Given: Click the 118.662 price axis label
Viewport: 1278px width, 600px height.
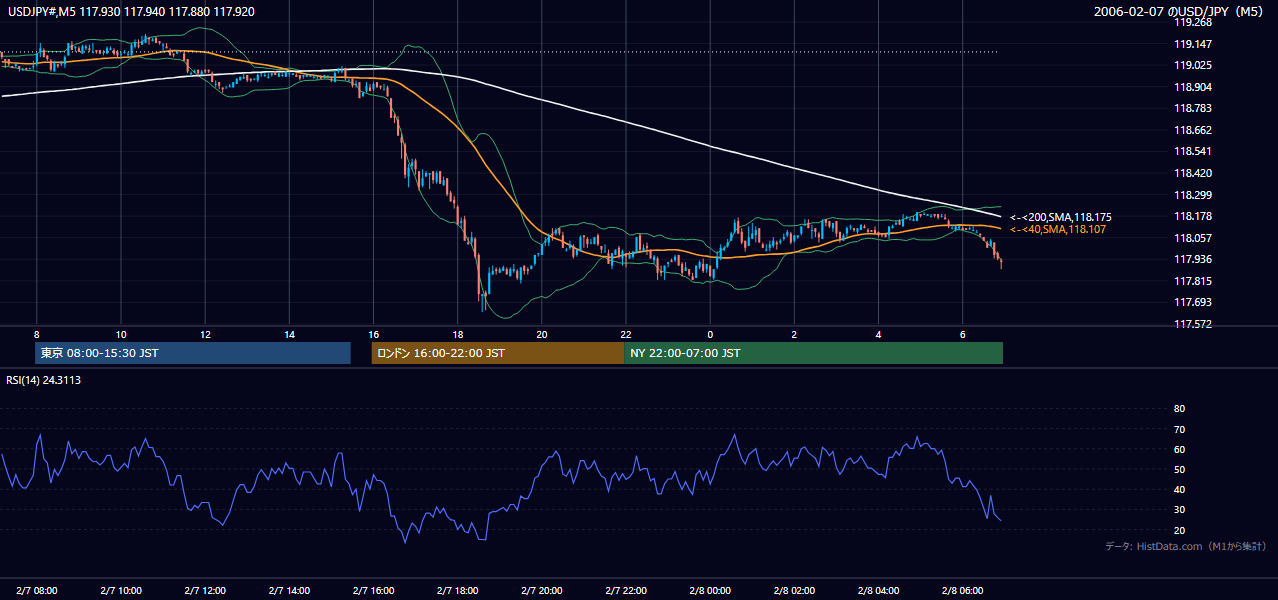Looking at the screenshot, I should 1193,130.
